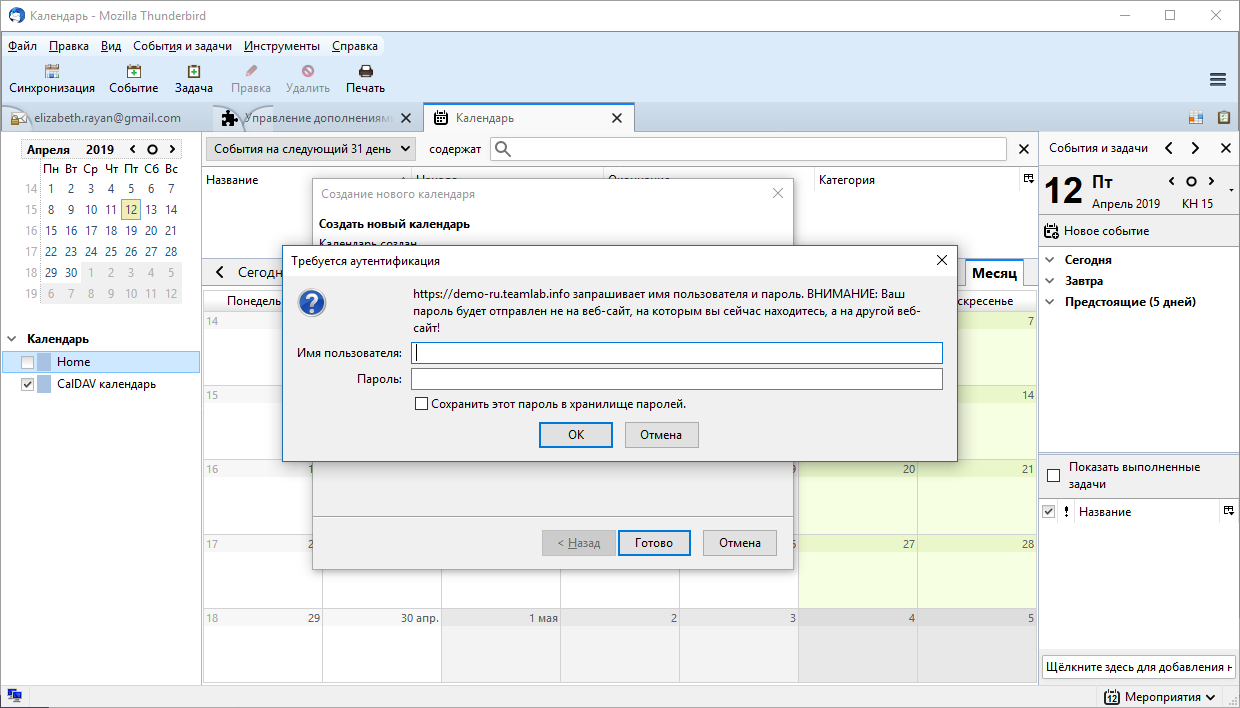
Task: Open the Мероприятия status bar dropdown
Action: pyautogui.click(x=1162, y=697)
